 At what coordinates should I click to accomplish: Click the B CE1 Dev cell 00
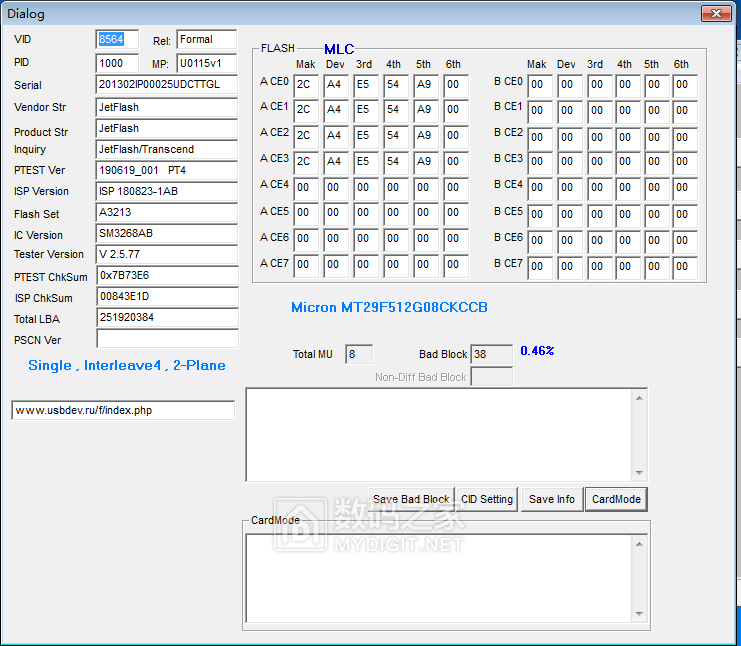[570, 111]
